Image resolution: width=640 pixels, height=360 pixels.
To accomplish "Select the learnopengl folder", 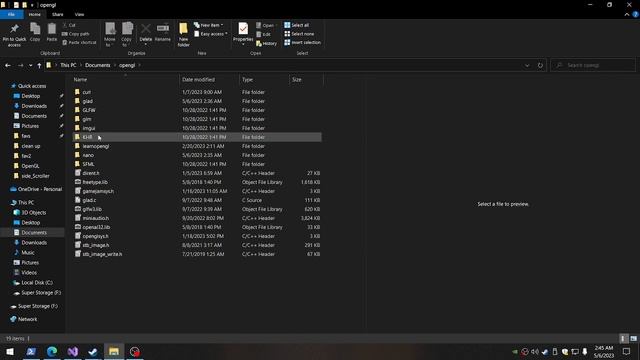I will pyautogui.click(x=197, y=146).
